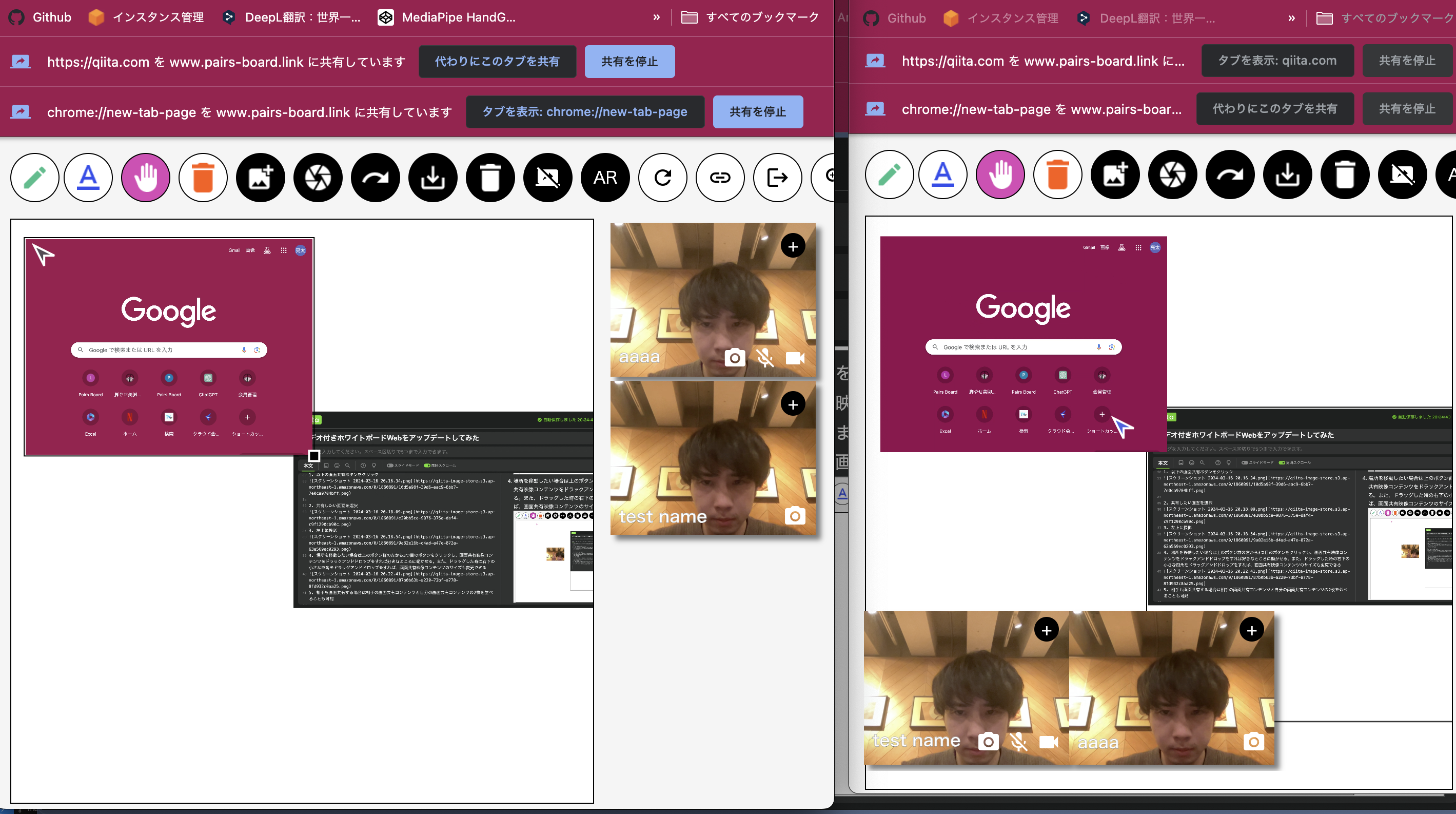This screenshot has width=1456, height=814.
Task: Activate the pink hand move tool in left window
Action: 146,178
